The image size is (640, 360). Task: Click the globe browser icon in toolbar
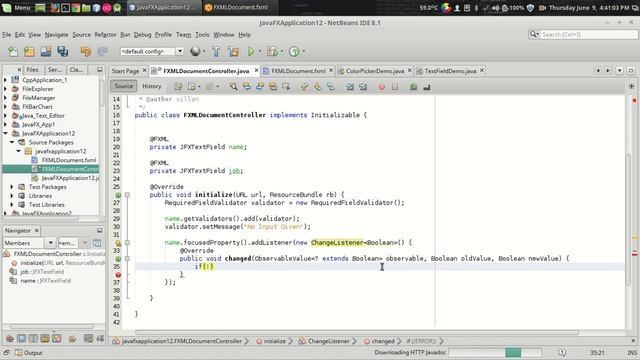click(196, 51)
